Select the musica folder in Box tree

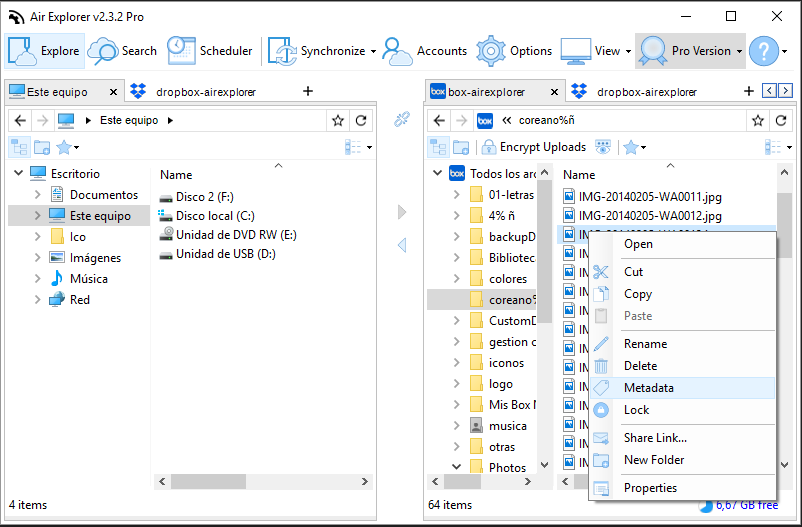pyautogui.click(x=507, y=426)
